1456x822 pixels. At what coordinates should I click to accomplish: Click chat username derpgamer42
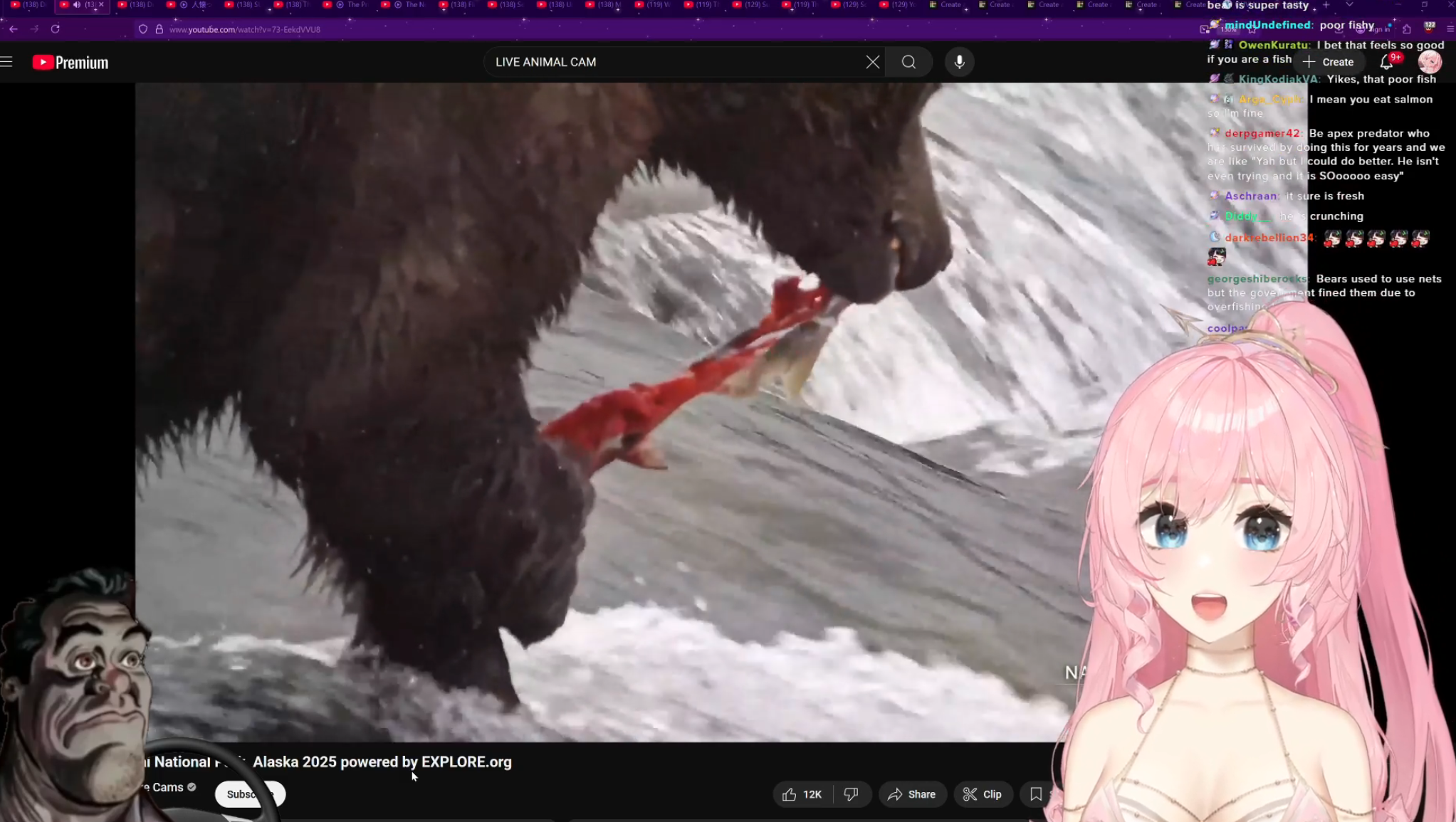coord(1262,133)
